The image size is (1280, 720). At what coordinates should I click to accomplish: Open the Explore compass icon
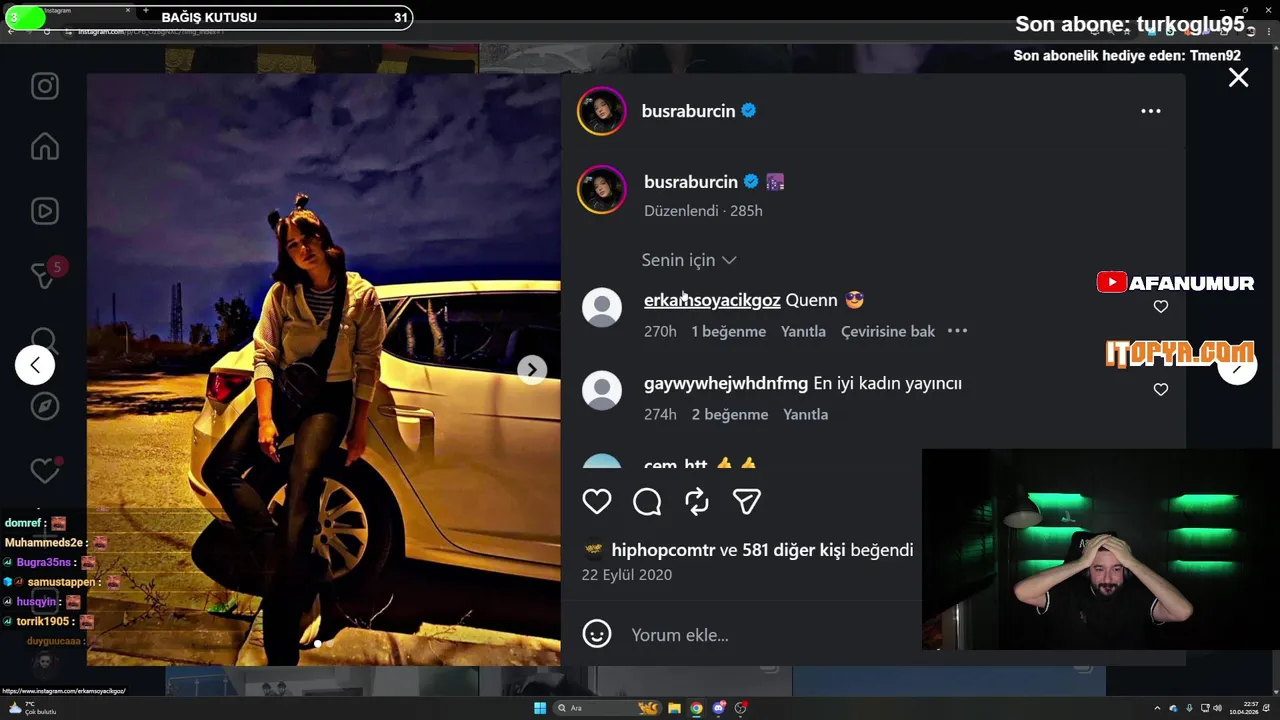click(45, 406)
